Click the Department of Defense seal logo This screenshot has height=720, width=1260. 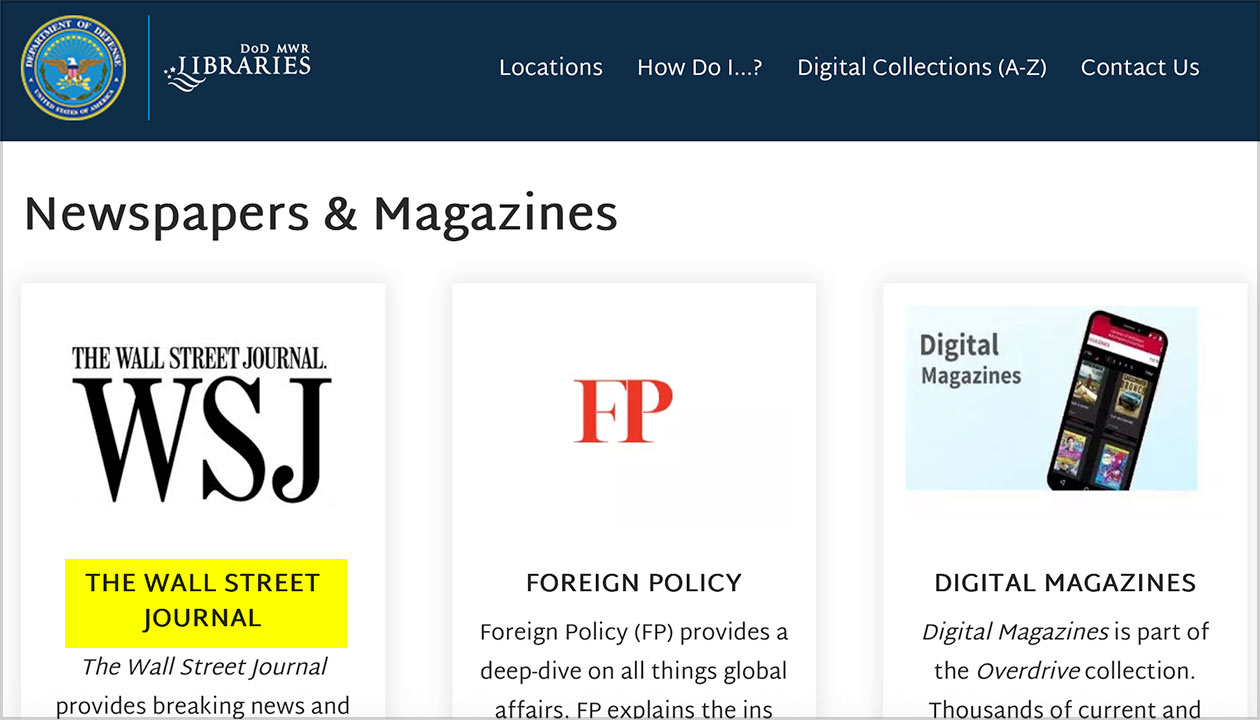tap(73, 68)
